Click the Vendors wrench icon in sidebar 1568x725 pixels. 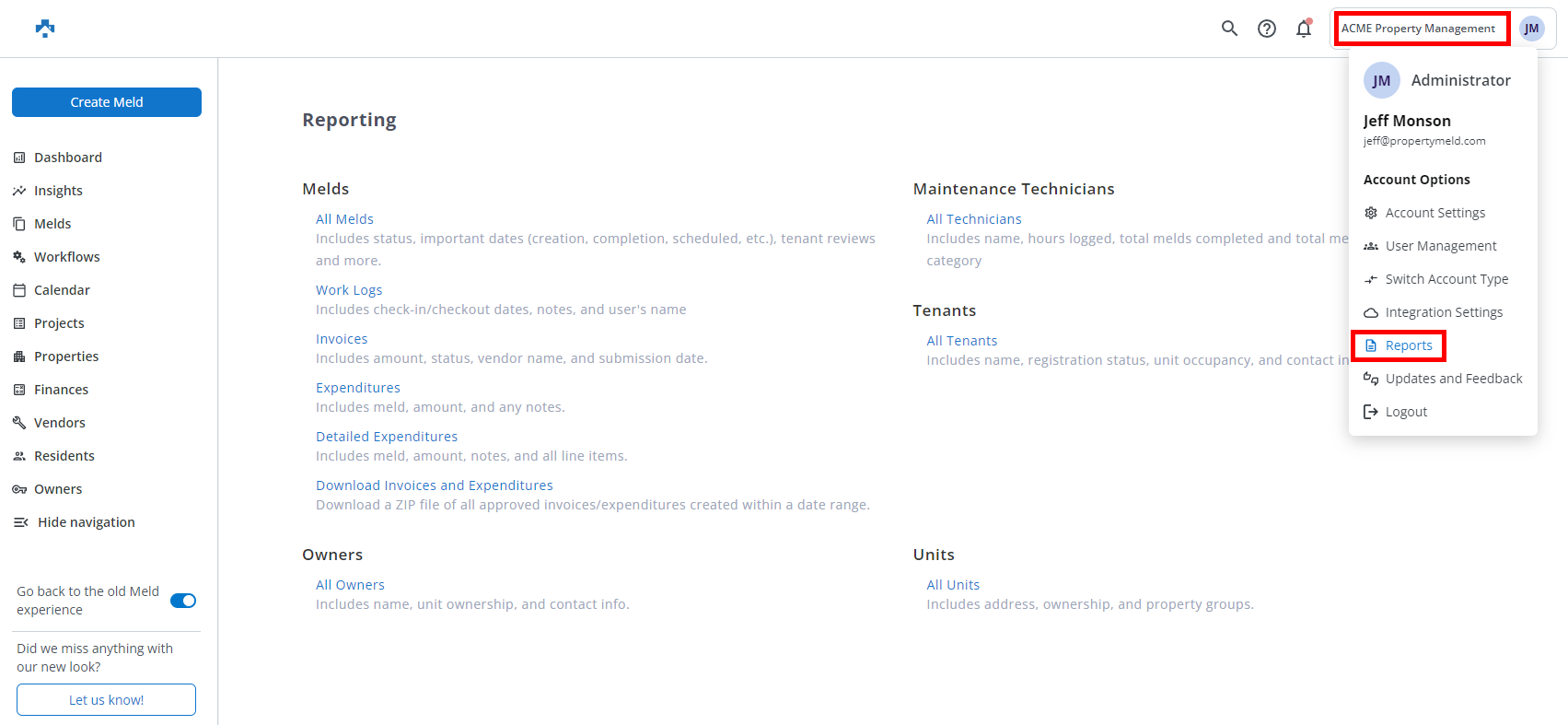pos(19,423)
